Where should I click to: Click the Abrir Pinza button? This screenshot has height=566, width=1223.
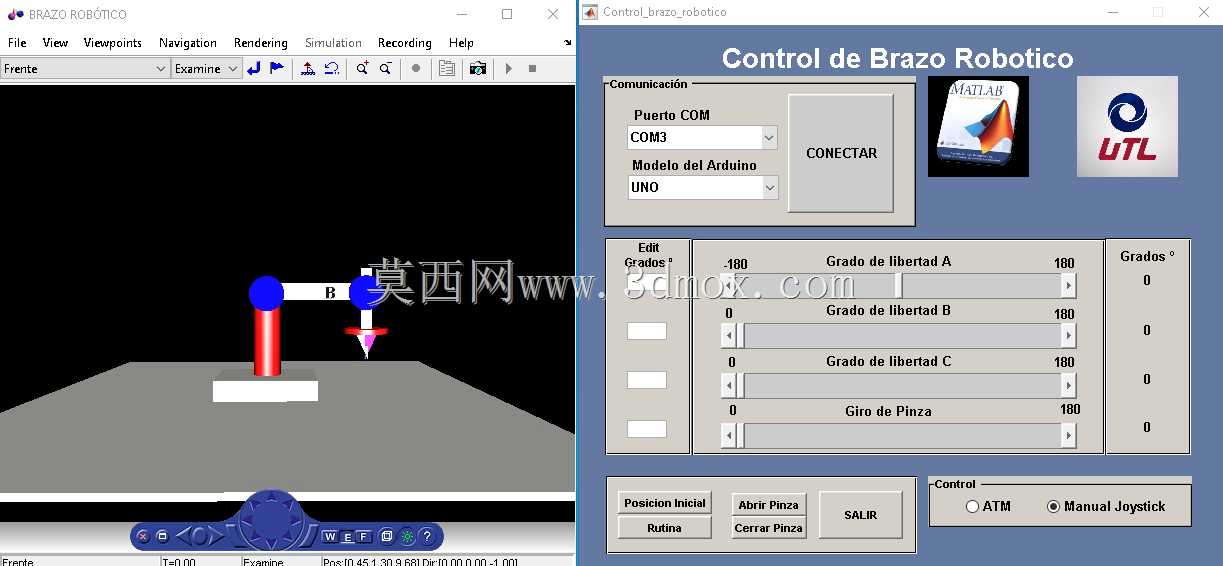click(768, 505)
